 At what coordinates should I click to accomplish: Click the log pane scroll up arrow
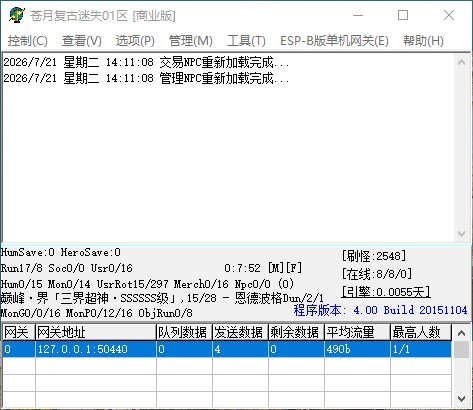pyautogui.click(x=462, y=62)
